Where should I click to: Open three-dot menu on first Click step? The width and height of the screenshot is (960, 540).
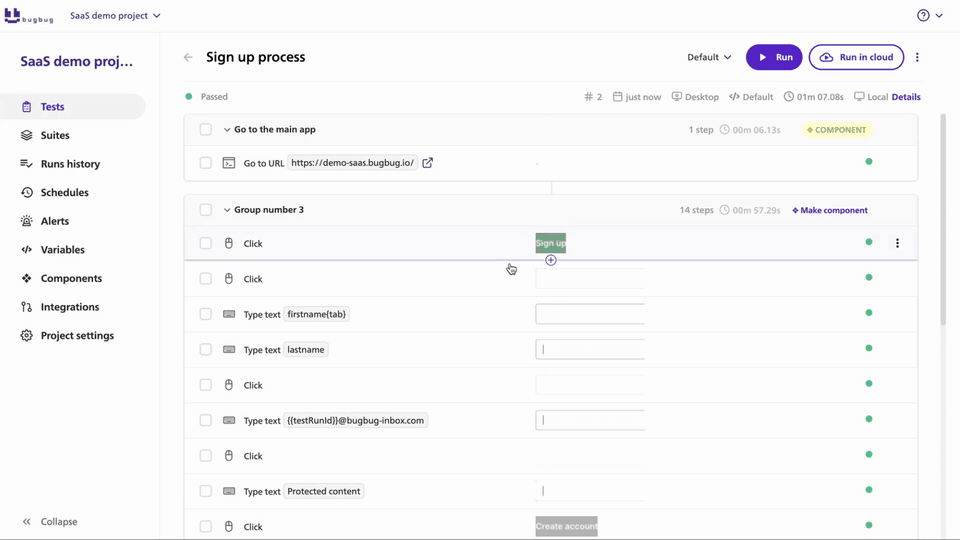pos(898,243)
